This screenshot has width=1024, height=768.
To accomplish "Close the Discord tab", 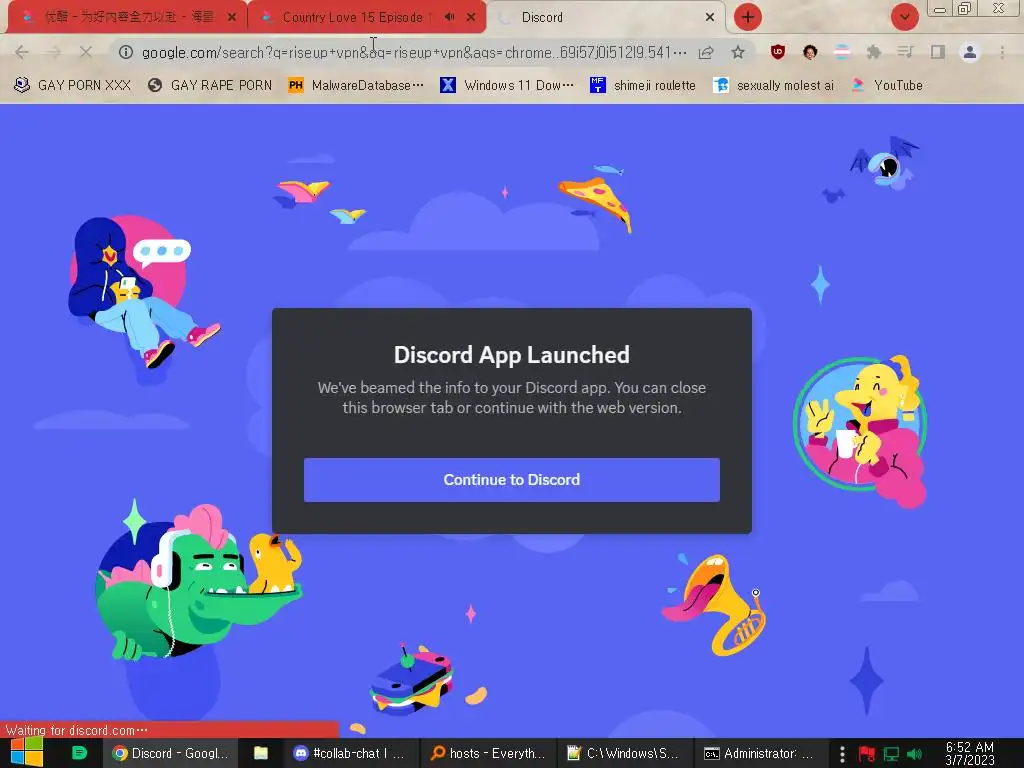I will pyautogui.click(x=710, y=17).
